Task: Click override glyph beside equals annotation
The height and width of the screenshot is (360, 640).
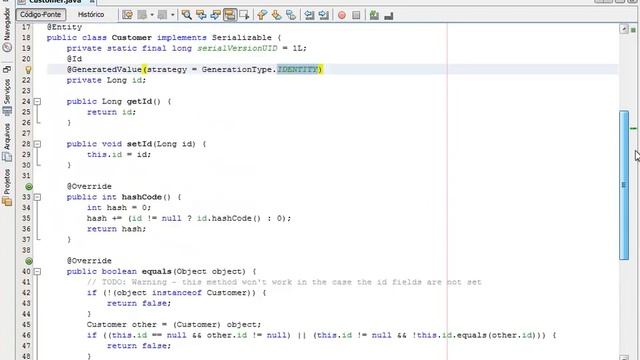Action: 29,261
